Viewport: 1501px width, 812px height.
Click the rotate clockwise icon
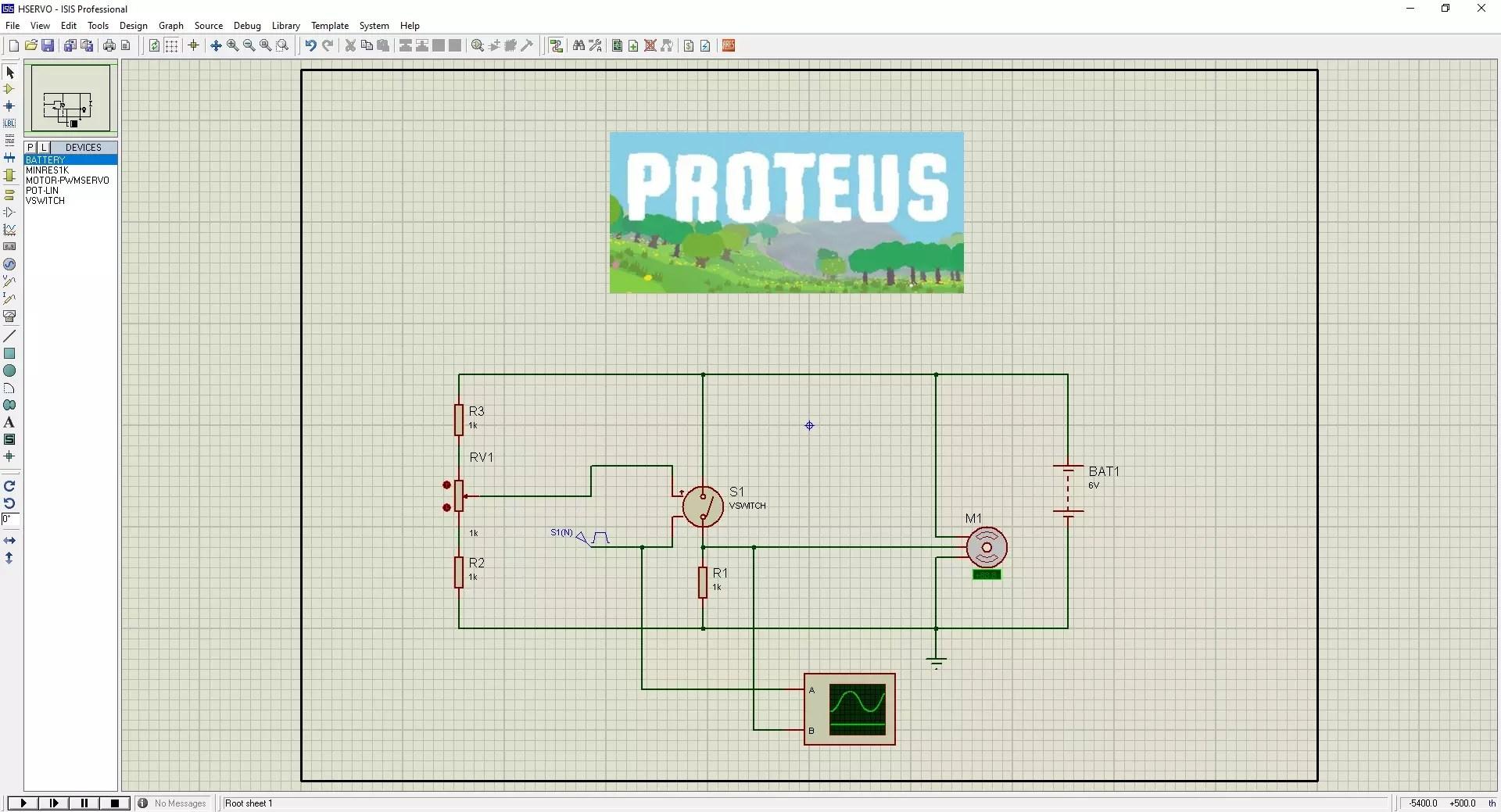point(9,486)
